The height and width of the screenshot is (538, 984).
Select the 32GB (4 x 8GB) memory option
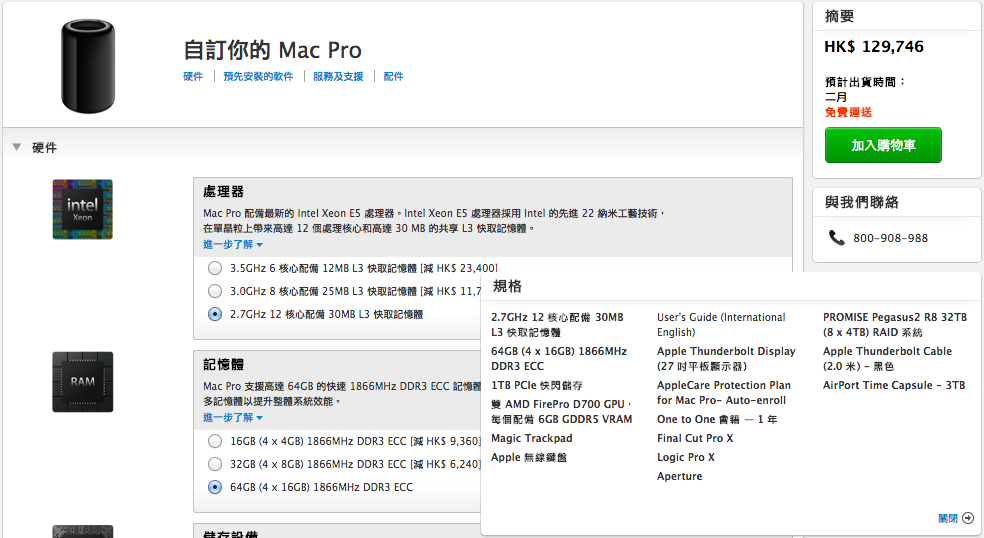point(215,464)
